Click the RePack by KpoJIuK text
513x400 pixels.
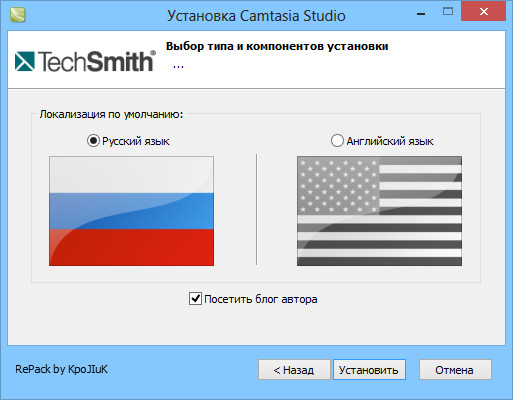(x=61, y=369)
